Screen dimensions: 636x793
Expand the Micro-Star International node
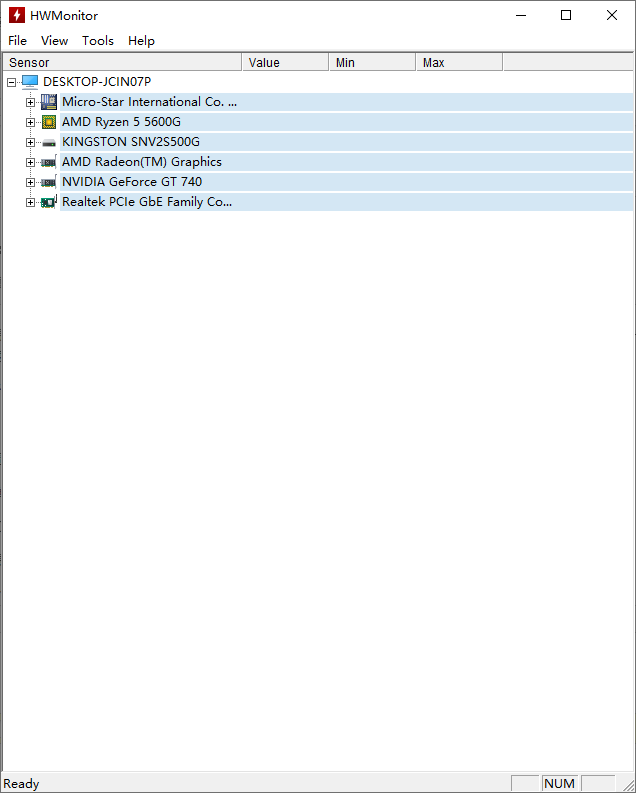[x=30, y=102]
